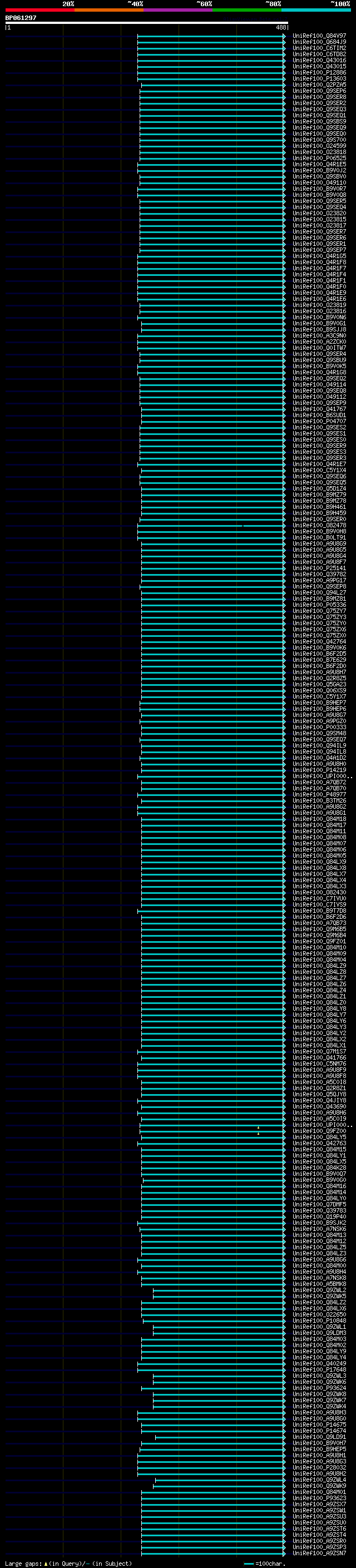The image size is (356, 1568).
Task: Select hit UniRef100_A2ZCK0
Action: point(319,342)
